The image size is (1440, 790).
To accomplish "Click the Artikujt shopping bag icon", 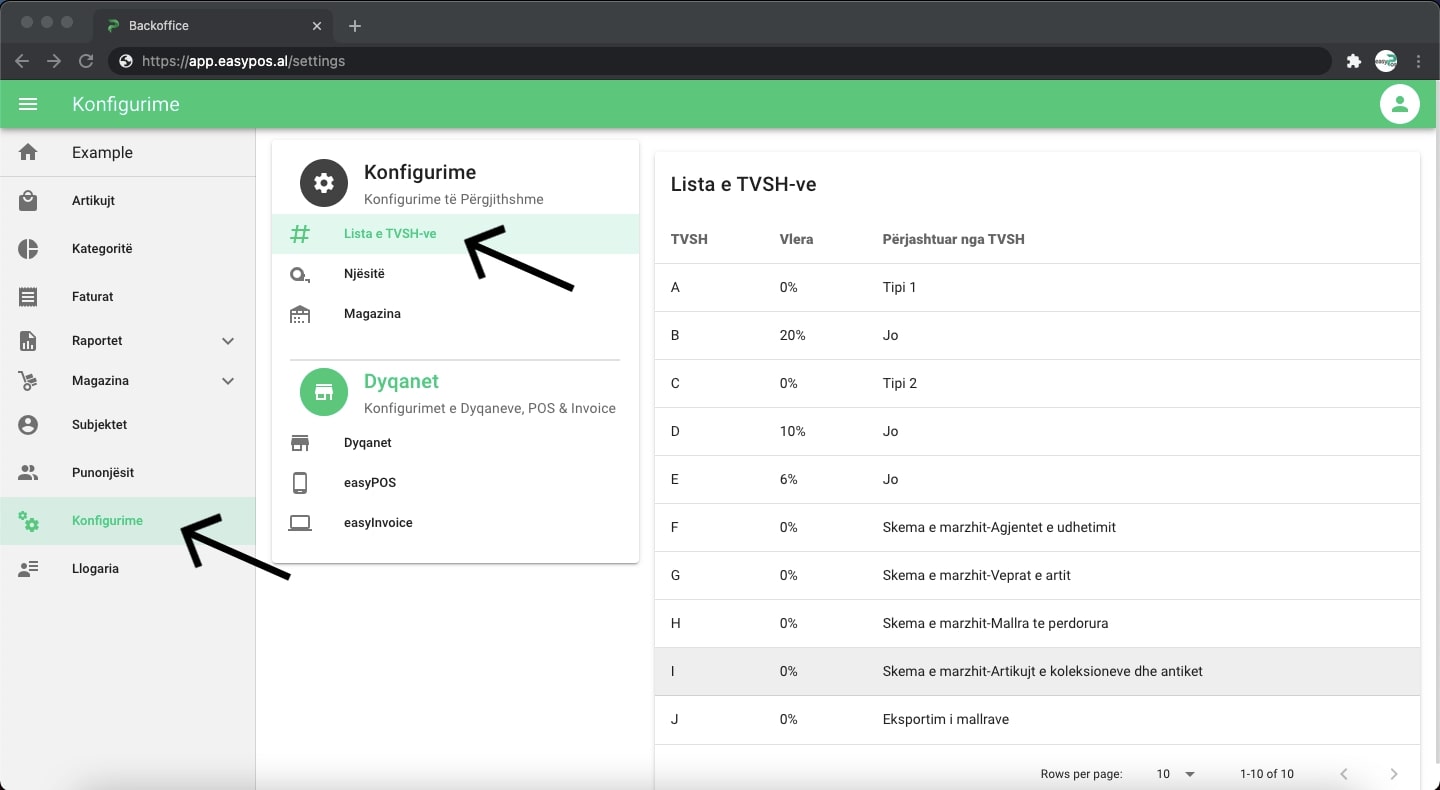I will [x=28, y=201].
